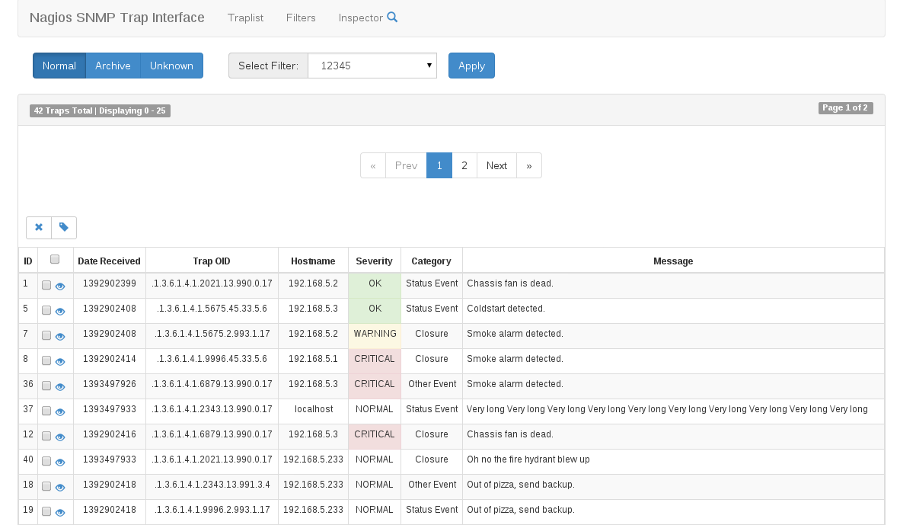Check the box for trap ID 8
Viewport: 900px width, 525px height.
coord(46,361)
